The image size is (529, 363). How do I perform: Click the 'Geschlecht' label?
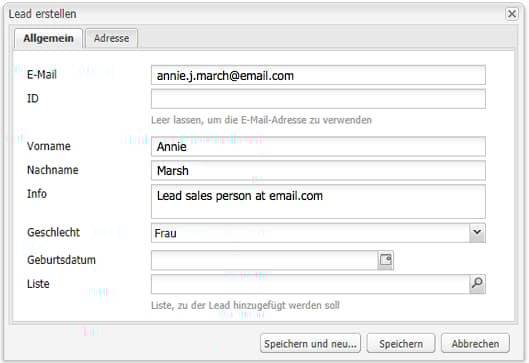53,232
